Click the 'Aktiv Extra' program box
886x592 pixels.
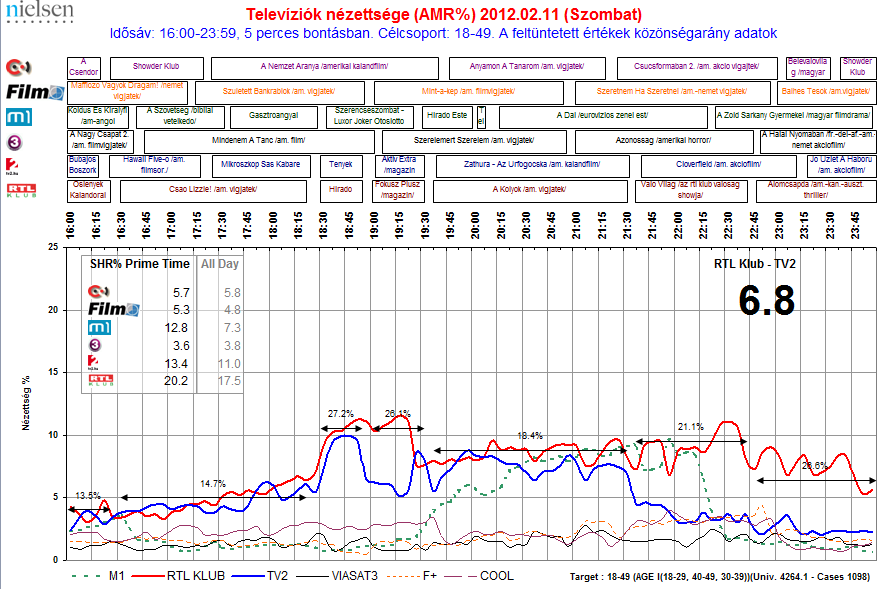pyautogui.click(x=399, y=167)
